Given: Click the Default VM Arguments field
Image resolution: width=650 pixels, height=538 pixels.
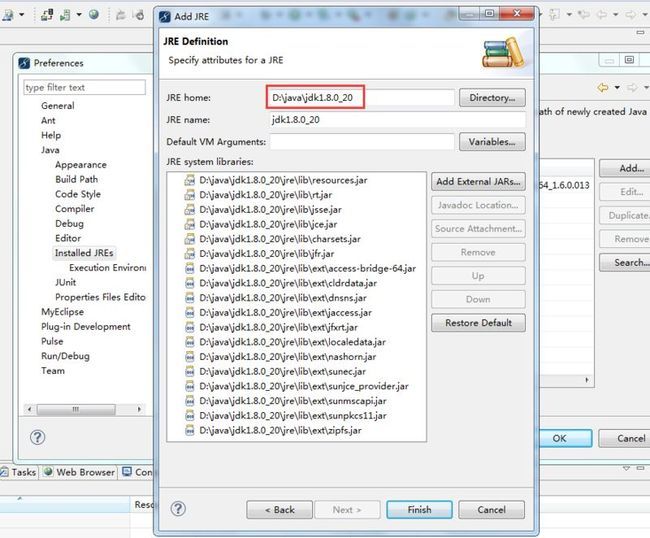Looking at the screenshot, I should (x=362, y=142).
